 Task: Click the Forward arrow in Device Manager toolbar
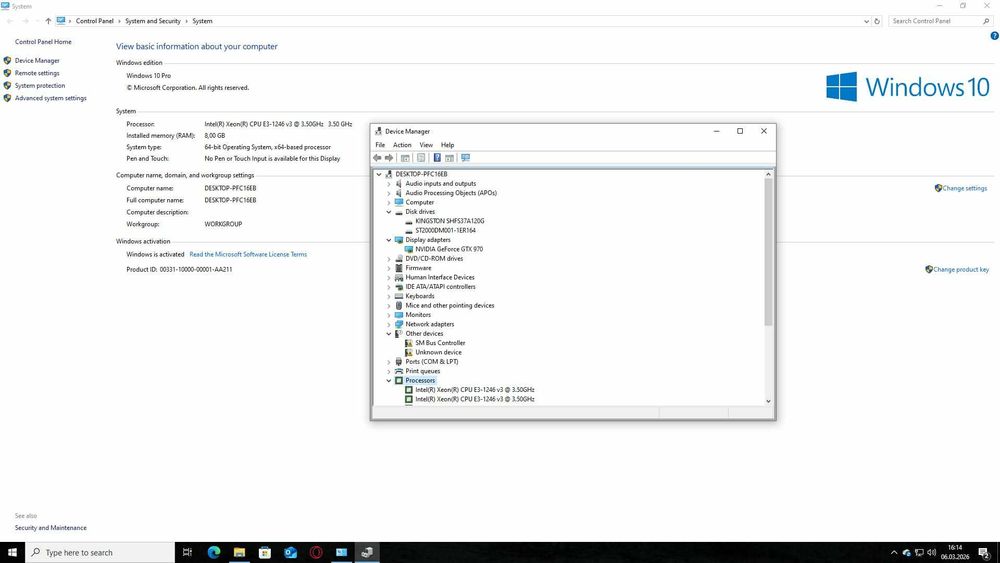(x=389, y=157)
